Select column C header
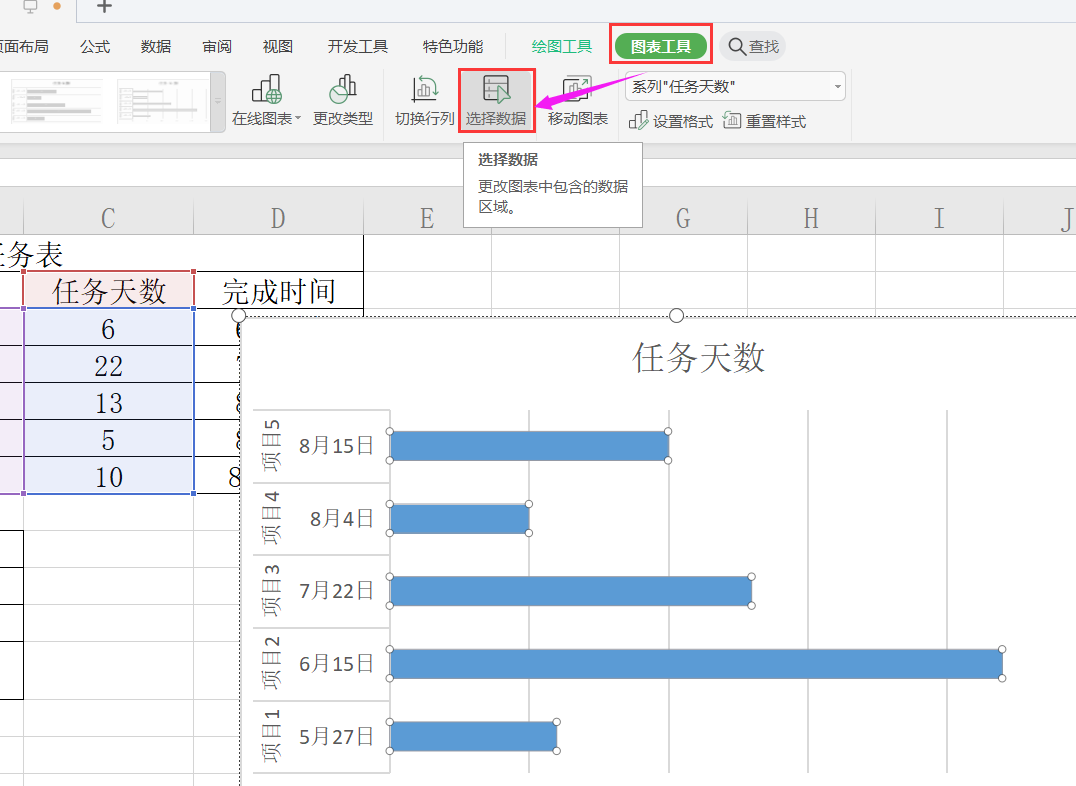Screen dimensions: 1076x786 [108, 218]
